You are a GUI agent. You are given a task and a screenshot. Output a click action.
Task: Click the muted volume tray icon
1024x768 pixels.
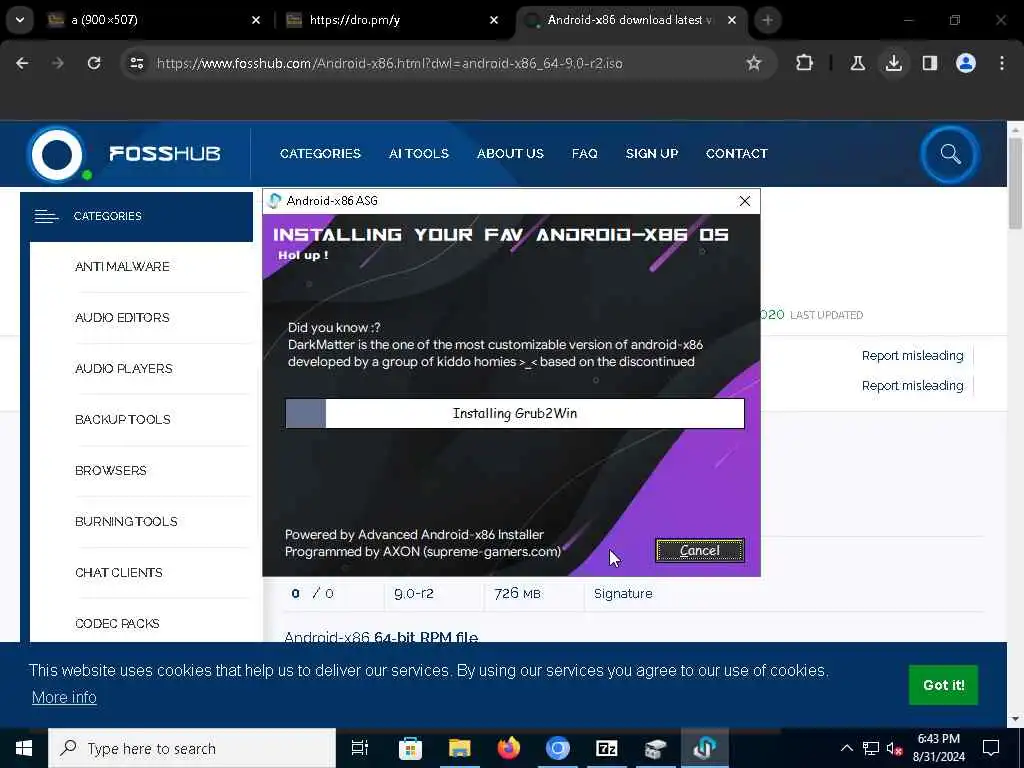pyautogui.click(x=894, y=748)
